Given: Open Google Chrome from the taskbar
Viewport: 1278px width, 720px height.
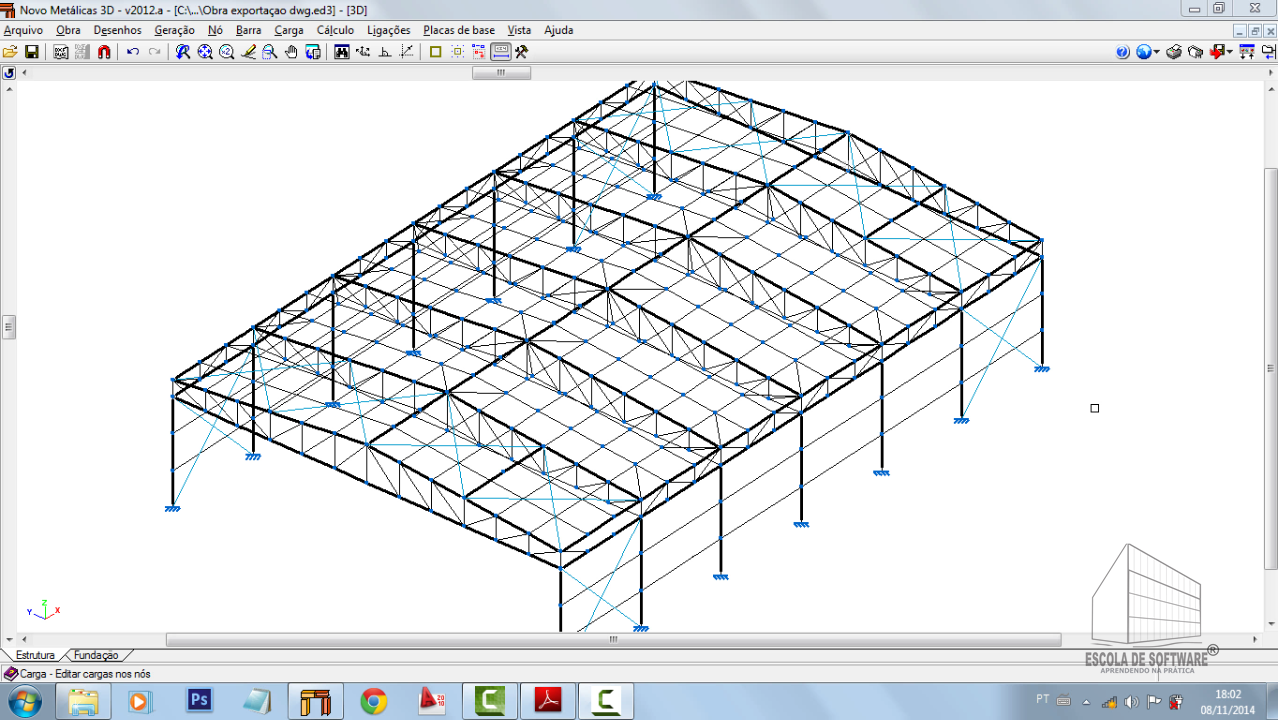Looking at the screenshot, I should click(x=374, y=701).
